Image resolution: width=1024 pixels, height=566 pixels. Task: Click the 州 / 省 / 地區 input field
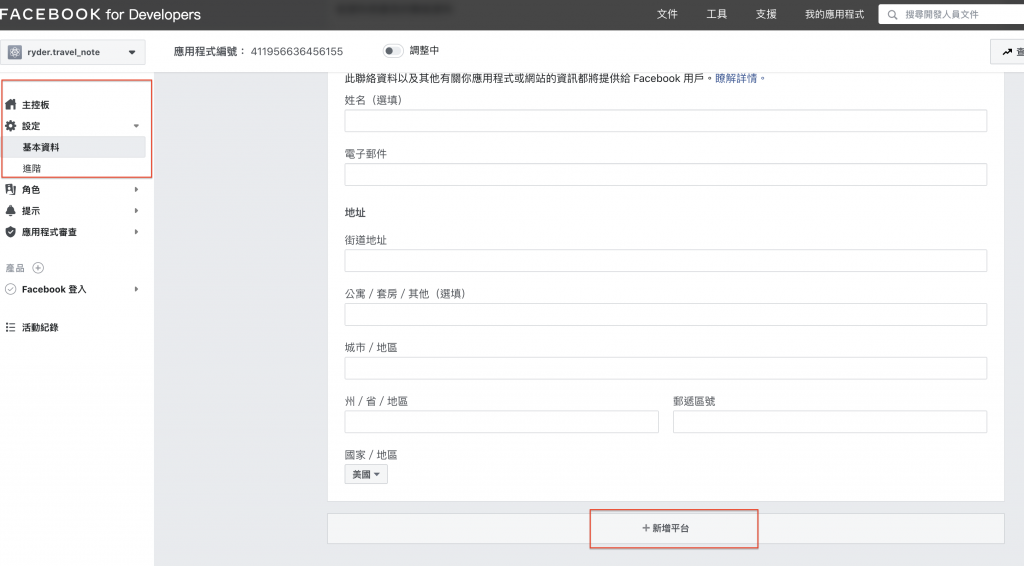[x=502, y=422]
